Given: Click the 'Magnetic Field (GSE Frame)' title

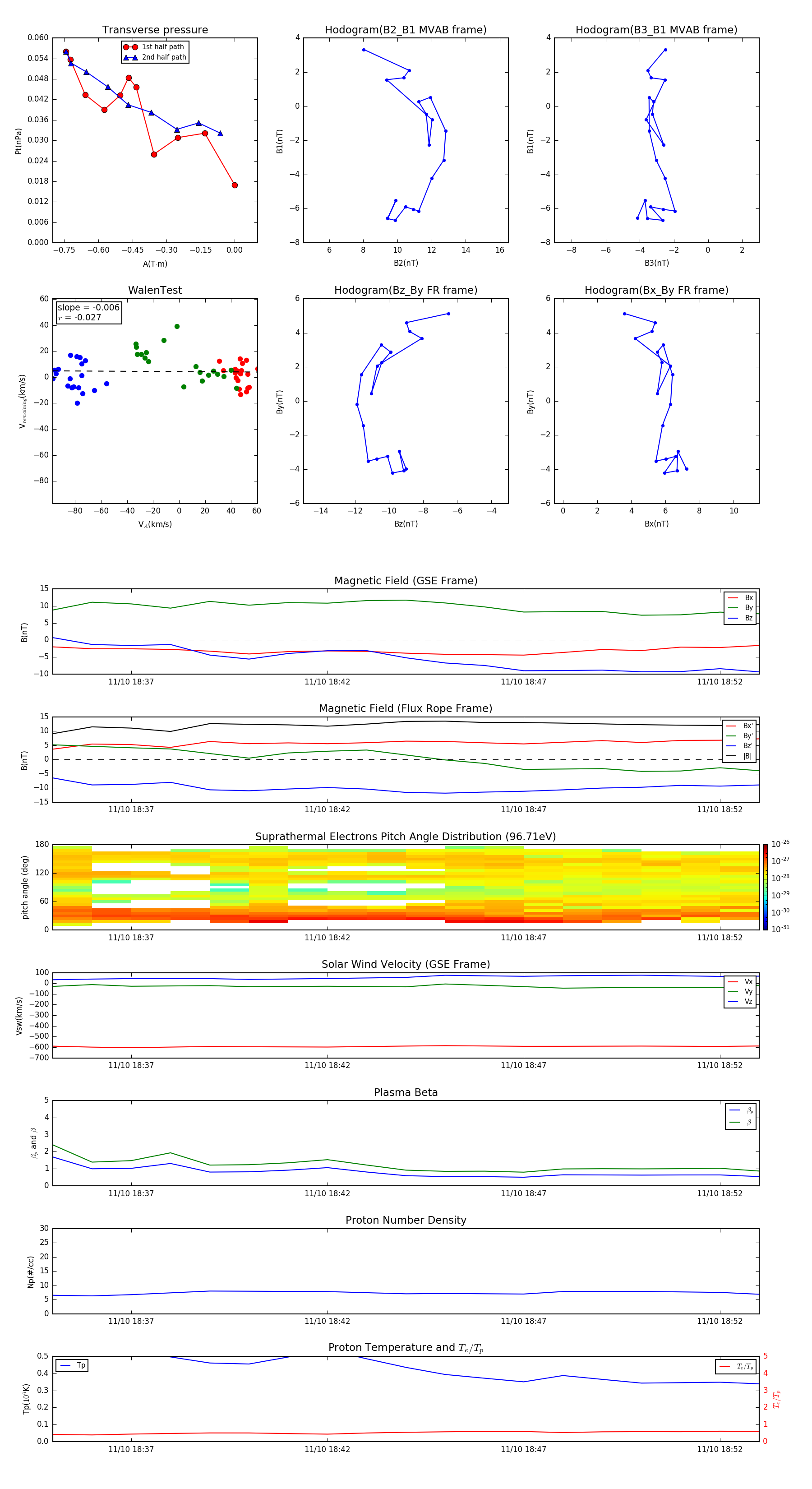Looking at the screenshot, I should click(406, 580).
